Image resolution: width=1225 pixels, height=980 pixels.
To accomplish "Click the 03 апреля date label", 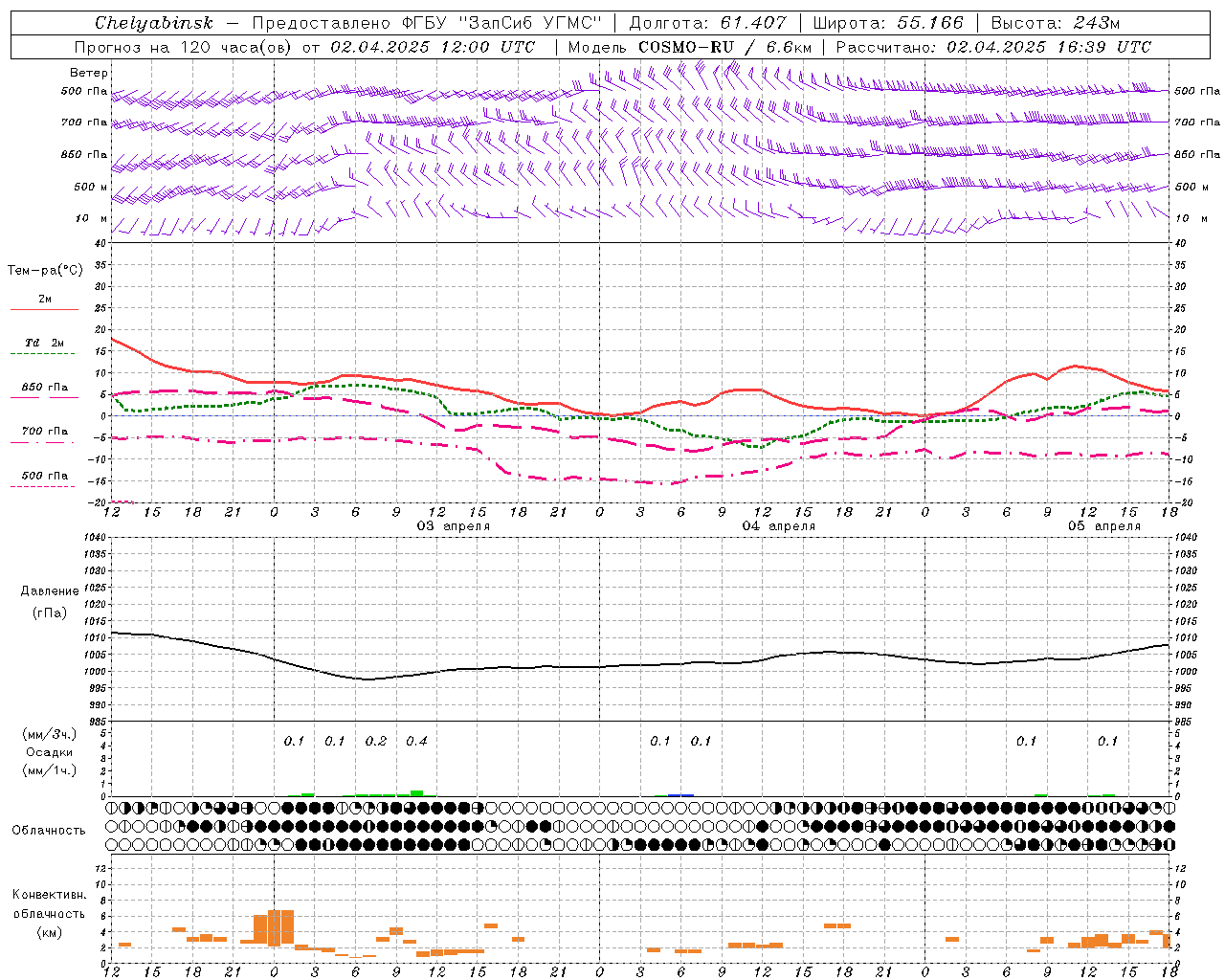I will [454, 526].
